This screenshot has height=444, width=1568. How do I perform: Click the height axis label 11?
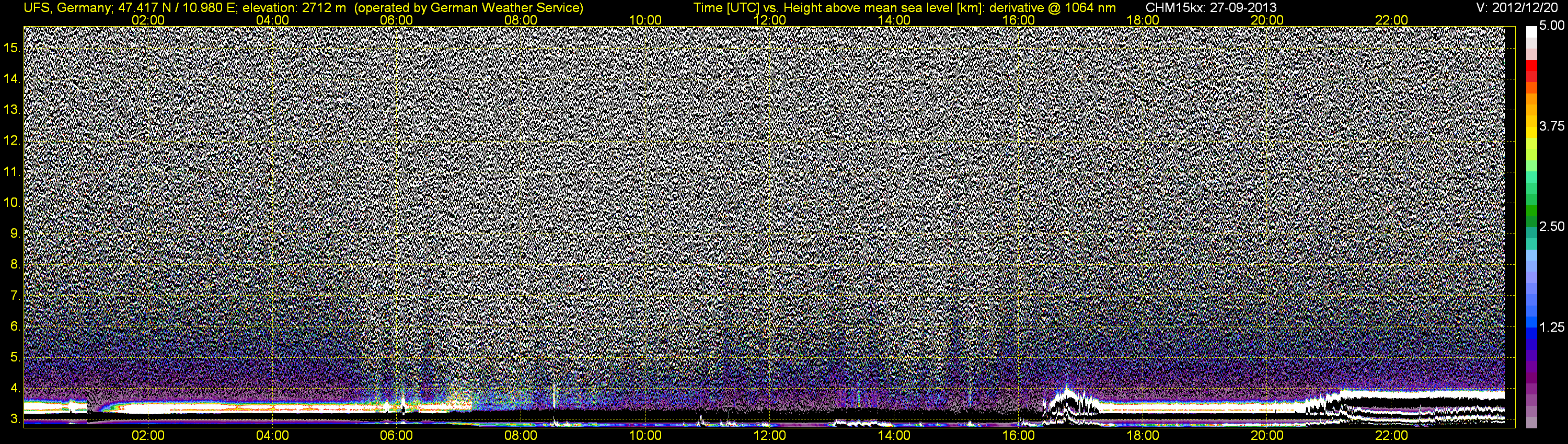[x=12, y=171]
